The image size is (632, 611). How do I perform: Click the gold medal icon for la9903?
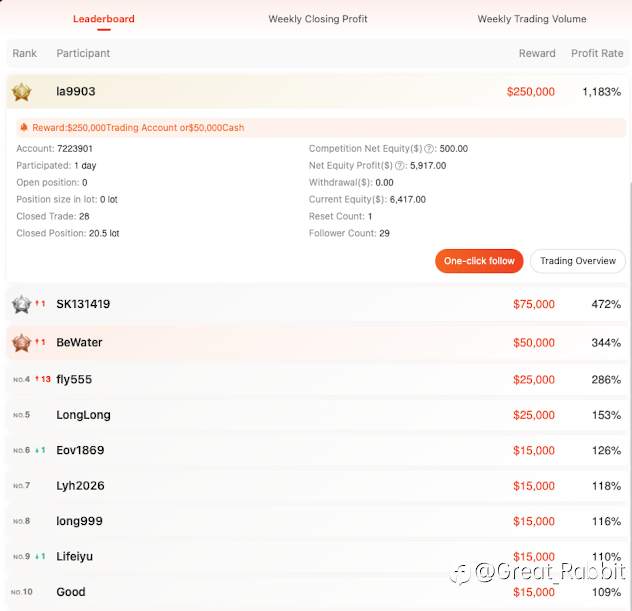21,92
